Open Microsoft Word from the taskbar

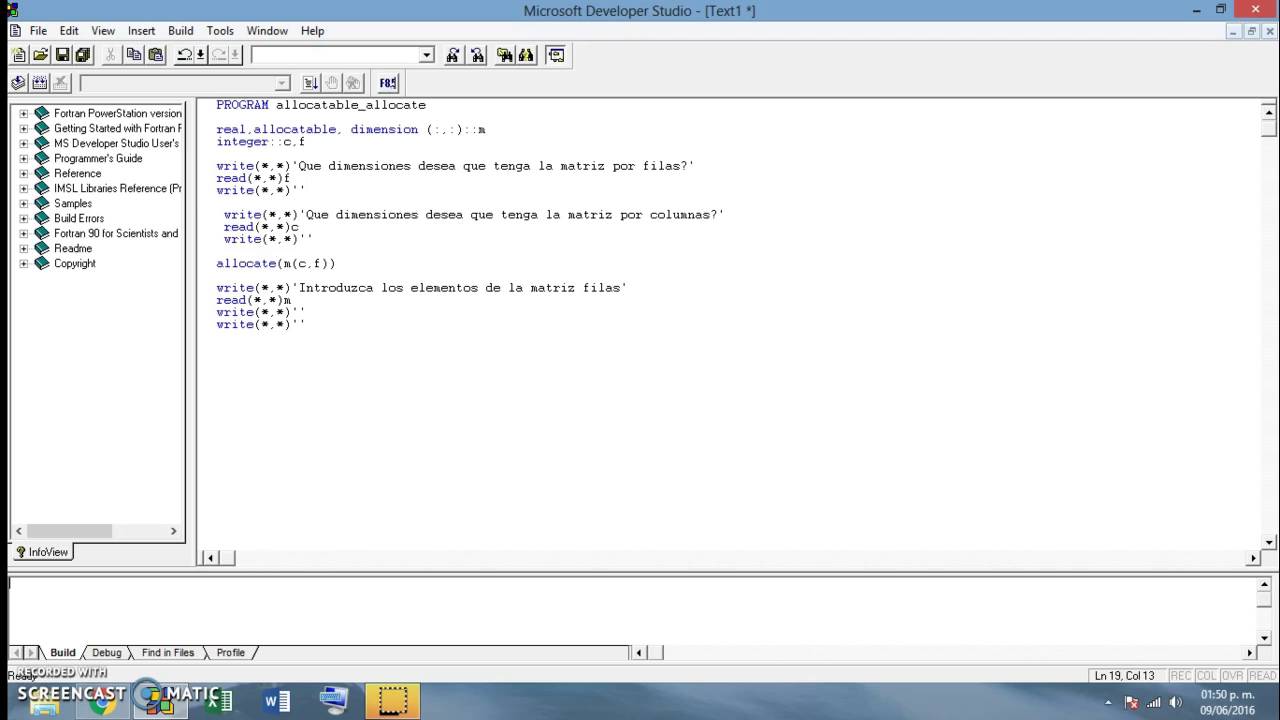pos(277,701)
